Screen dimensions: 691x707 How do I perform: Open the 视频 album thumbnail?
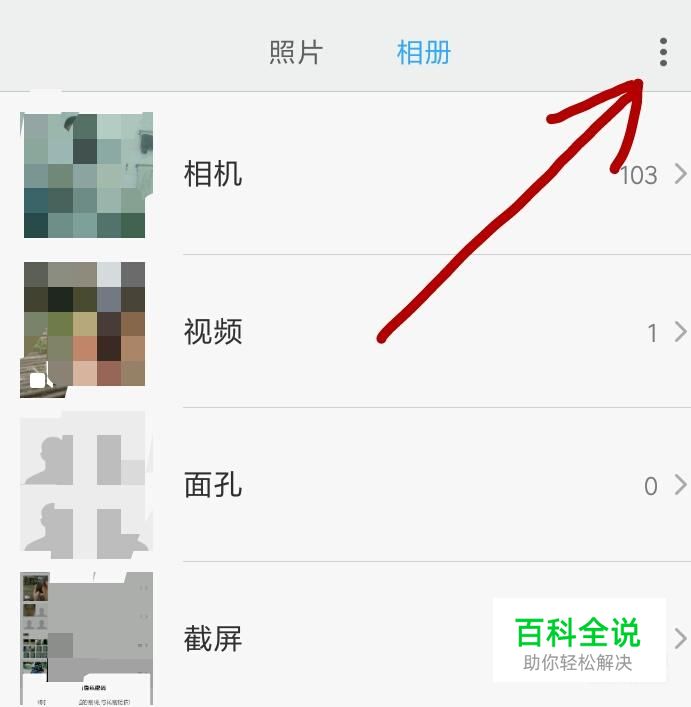point(84,329)
